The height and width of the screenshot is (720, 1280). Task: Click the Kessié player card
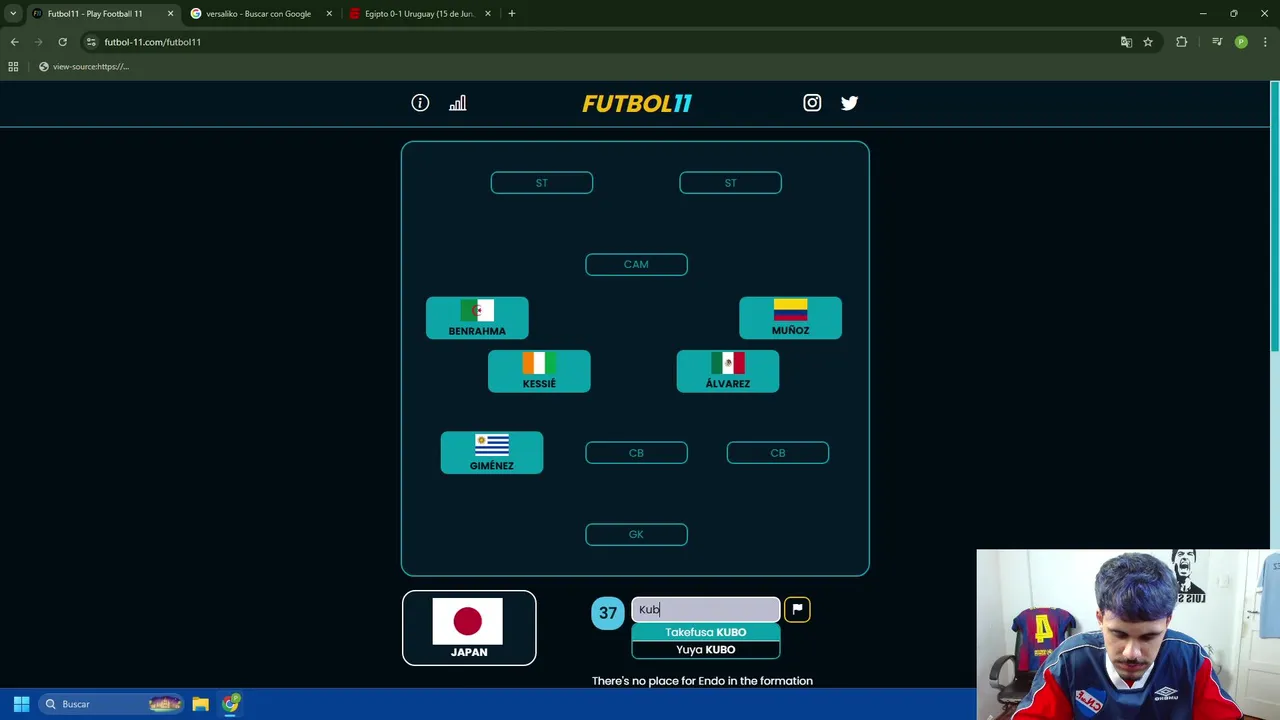click(539, 371)
